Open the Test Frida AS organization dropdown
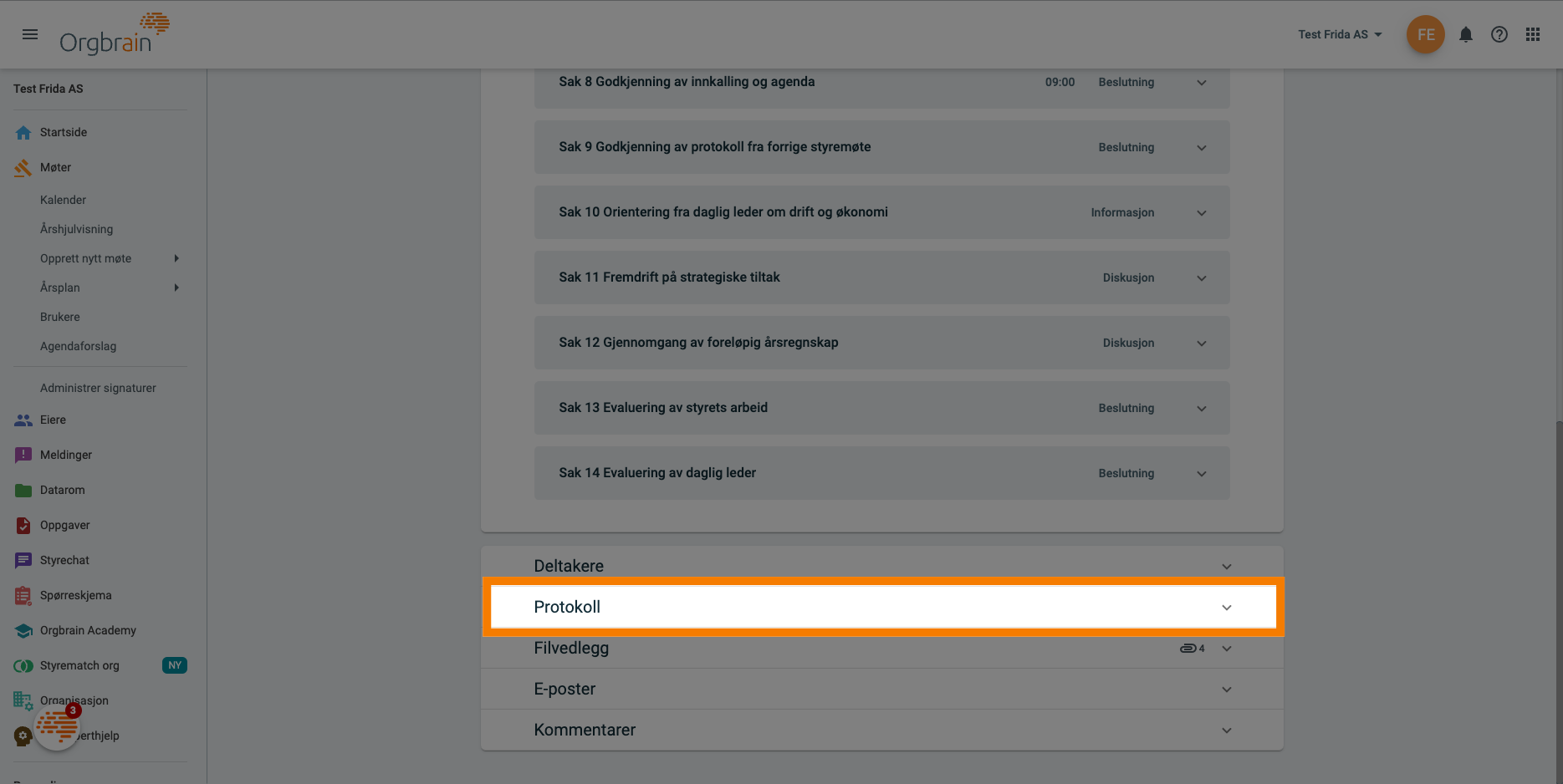 (1340, 34)
